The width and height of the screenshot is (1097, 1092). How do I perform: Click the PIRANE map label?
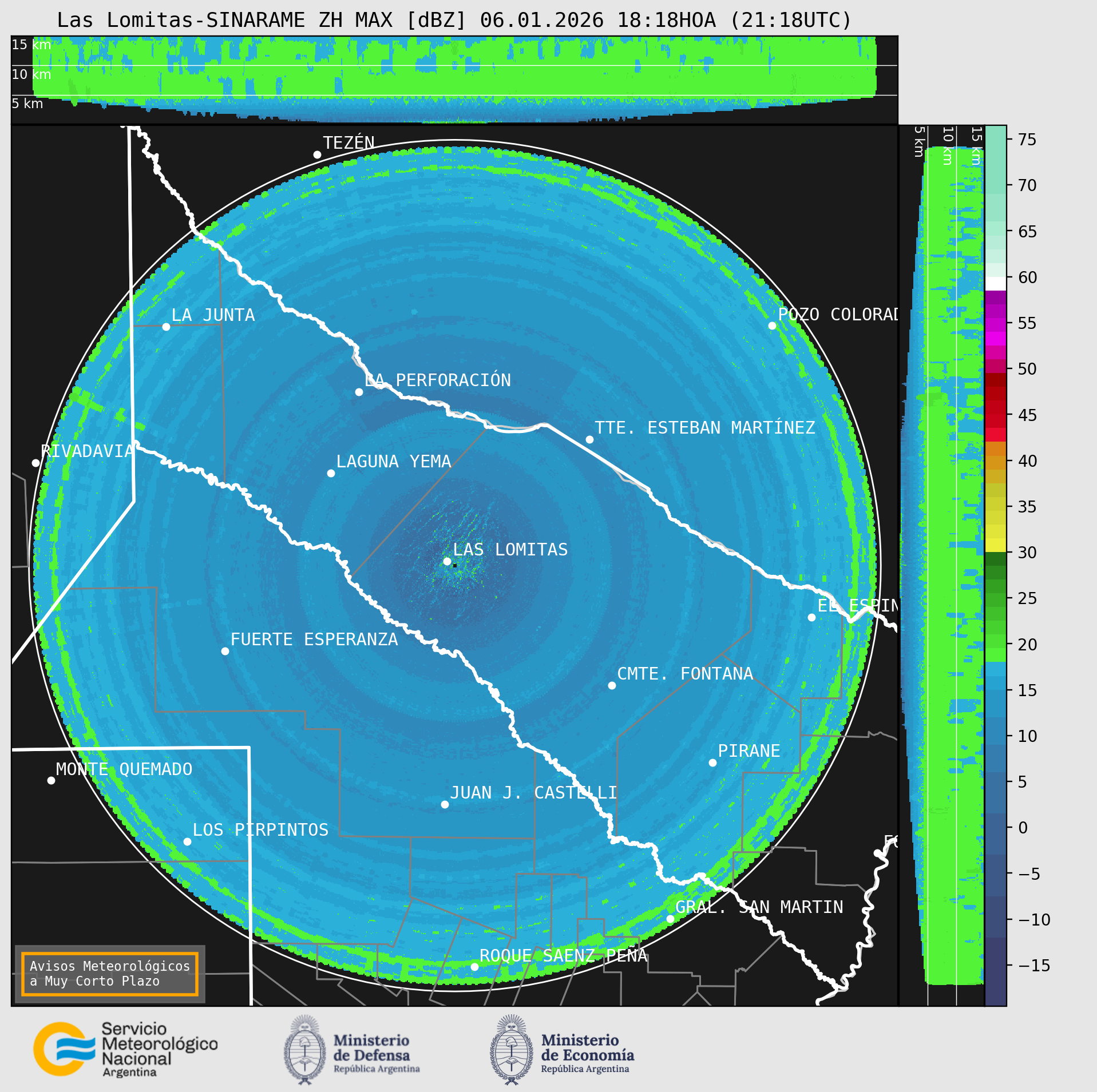click(x=749, y=751)
